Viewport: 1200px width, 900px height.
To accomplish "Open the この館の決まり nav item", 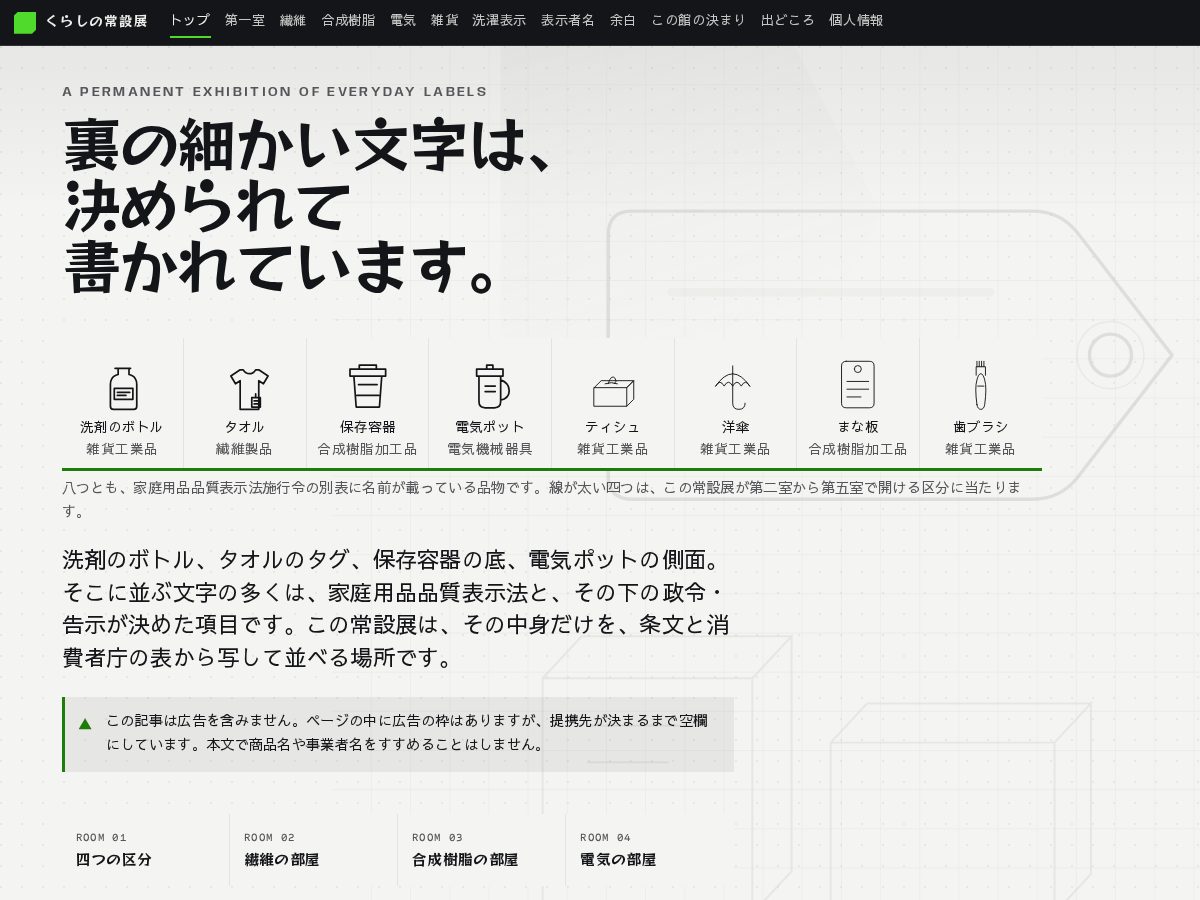I will coord(699,20).
